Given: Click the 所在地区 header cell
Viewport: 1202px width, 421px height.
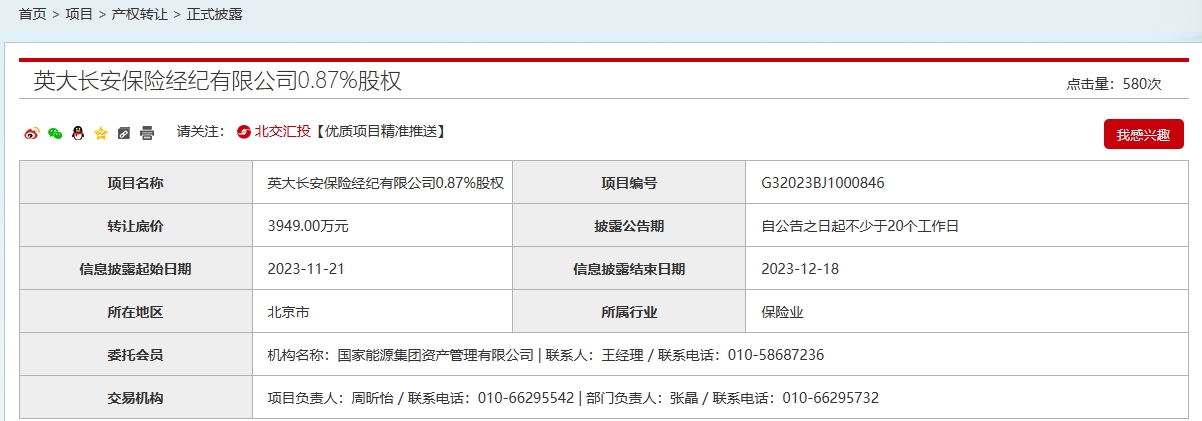Looking at the screenshot, I should coord(136,312).
